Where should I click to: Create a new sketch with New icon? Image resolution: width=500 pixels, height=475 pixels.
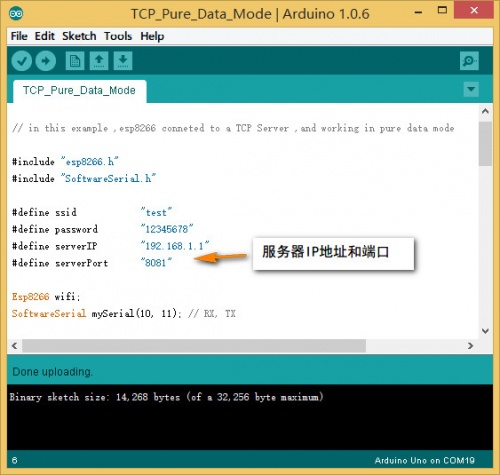[x=75, y=61]
